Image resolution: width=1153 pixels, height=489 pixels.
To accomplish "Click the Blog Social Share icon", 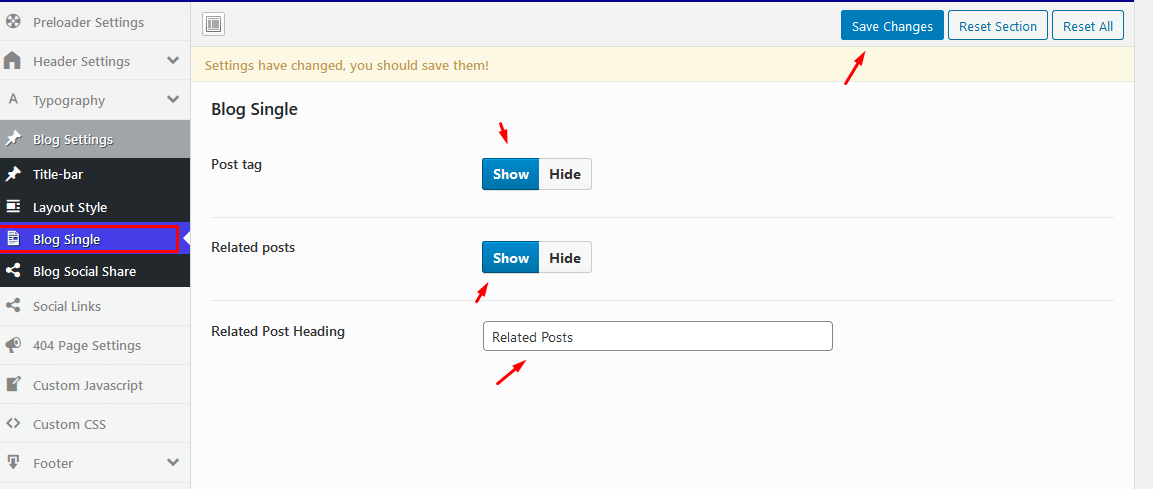I will click(x=13, y=271).
